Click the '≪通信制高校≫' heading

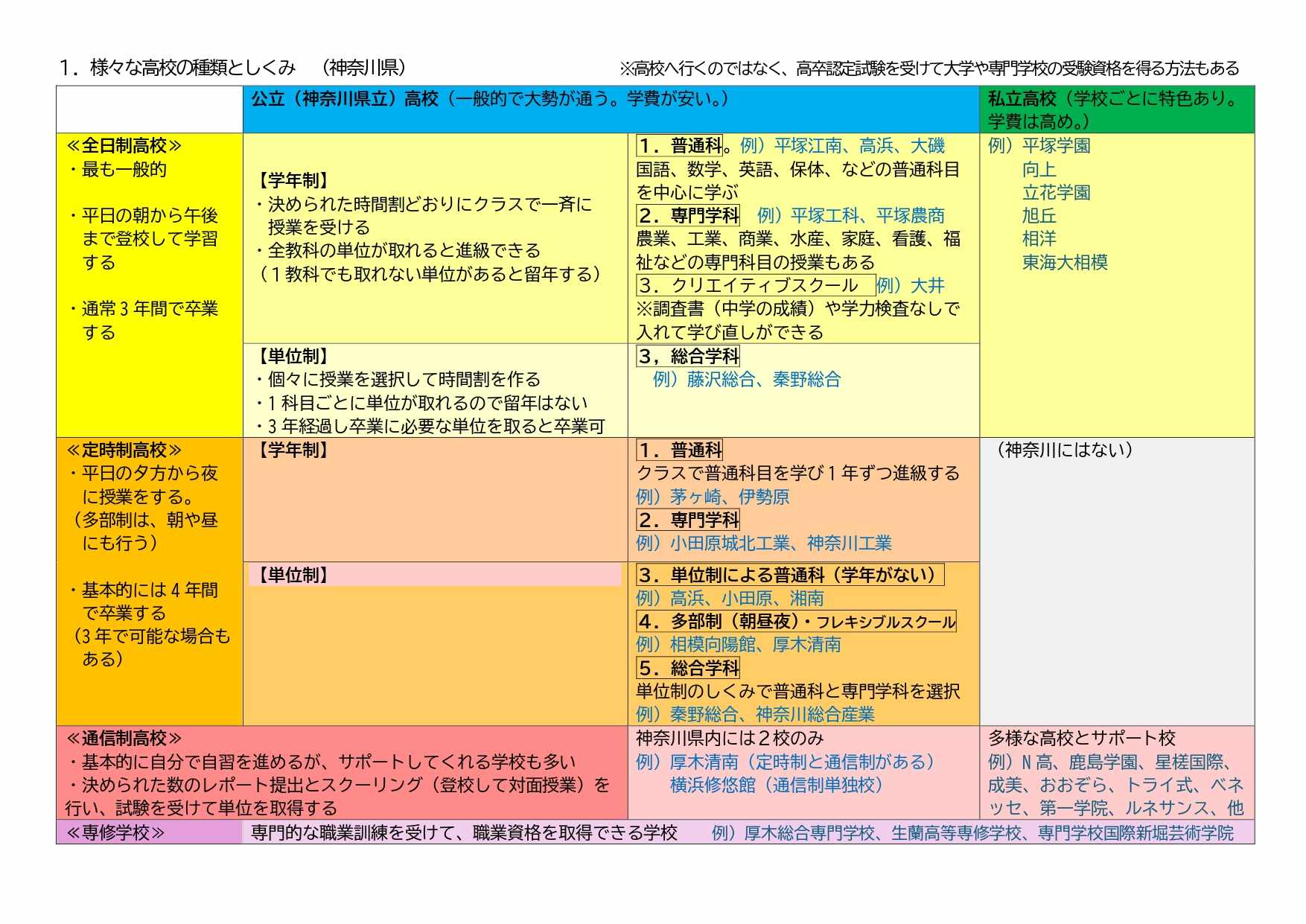point(124,739)
